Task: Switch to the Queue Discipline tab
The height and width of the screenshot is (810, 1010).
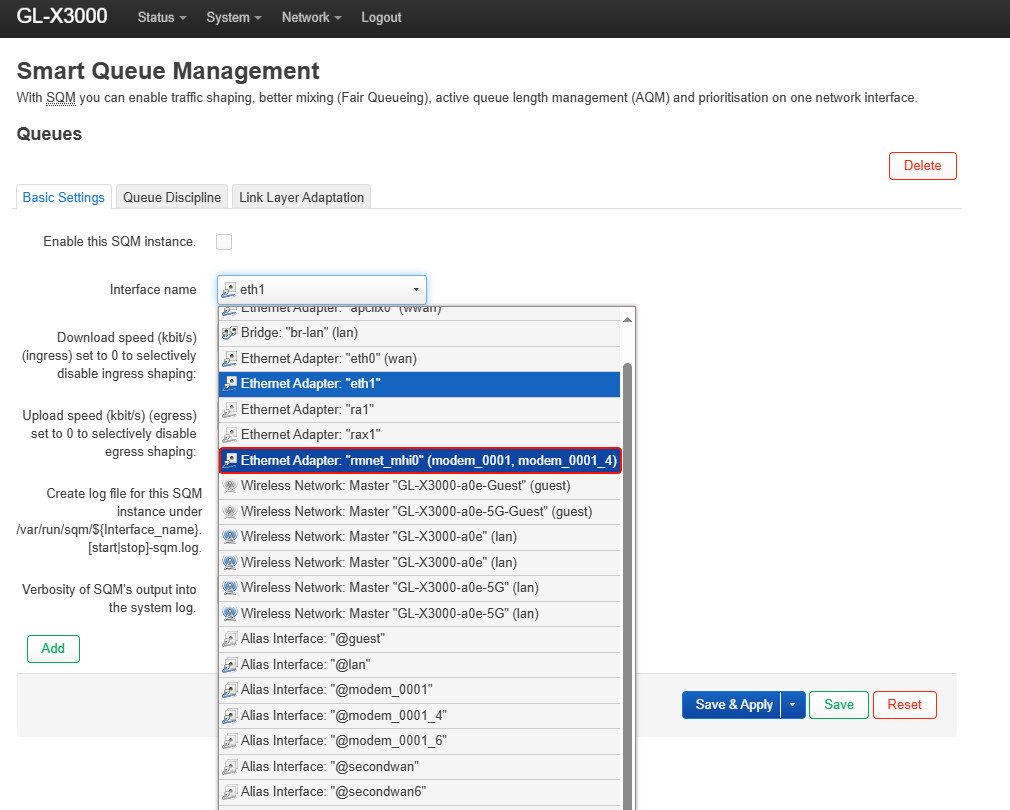Action: tap(172, 198)
